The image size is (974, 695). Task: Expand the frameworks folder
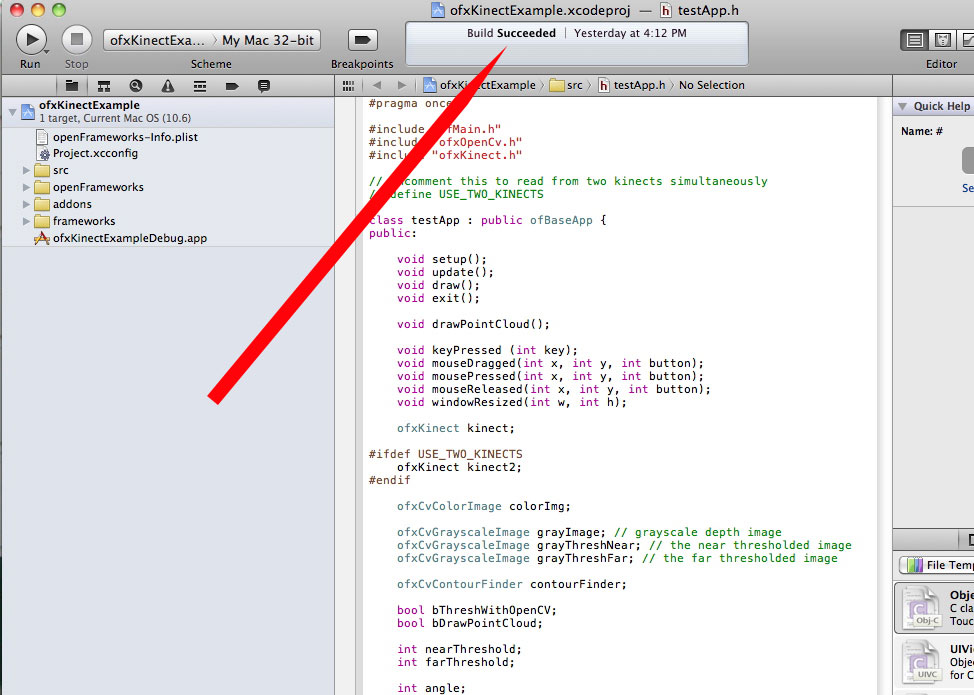point(26,221)
